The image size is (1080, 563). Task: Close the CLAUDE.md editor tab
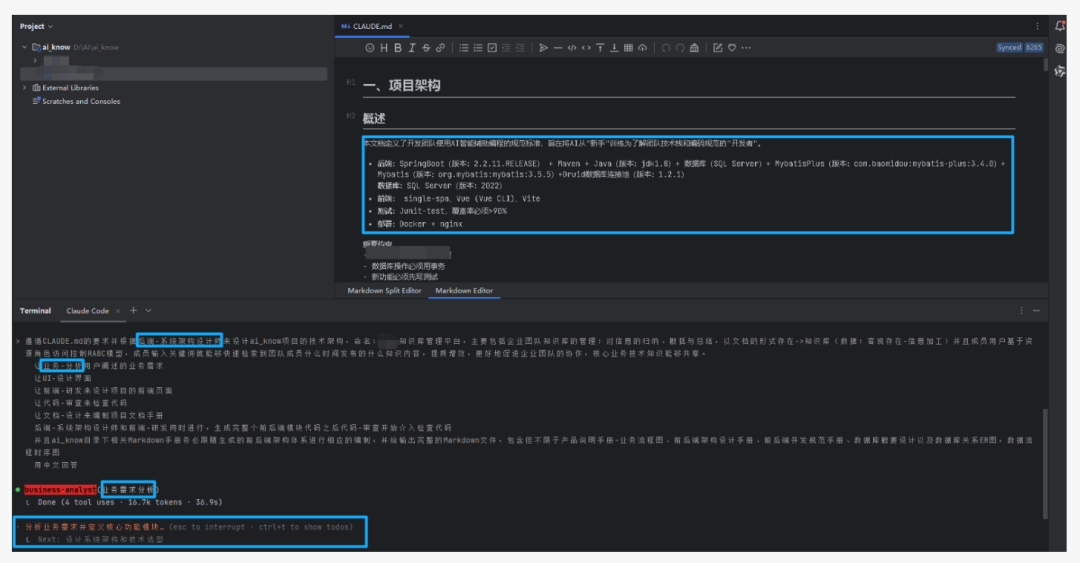400,26
